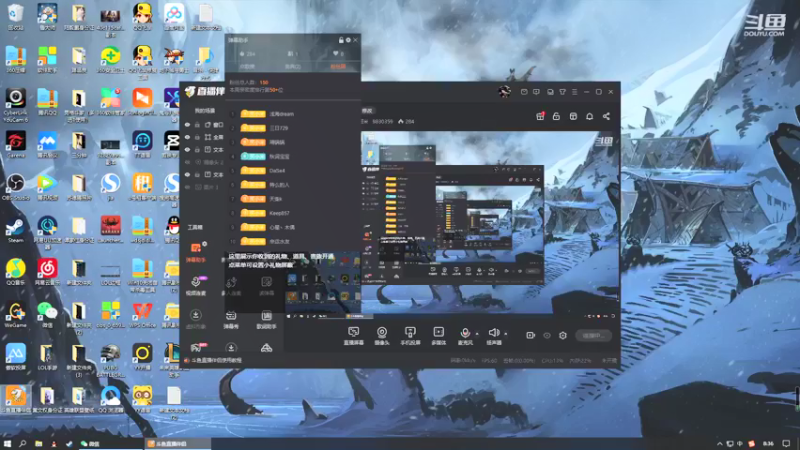800x450 pixels.
Task: Click the profile avatar in the title bar
Action: (x=504, y=92)
